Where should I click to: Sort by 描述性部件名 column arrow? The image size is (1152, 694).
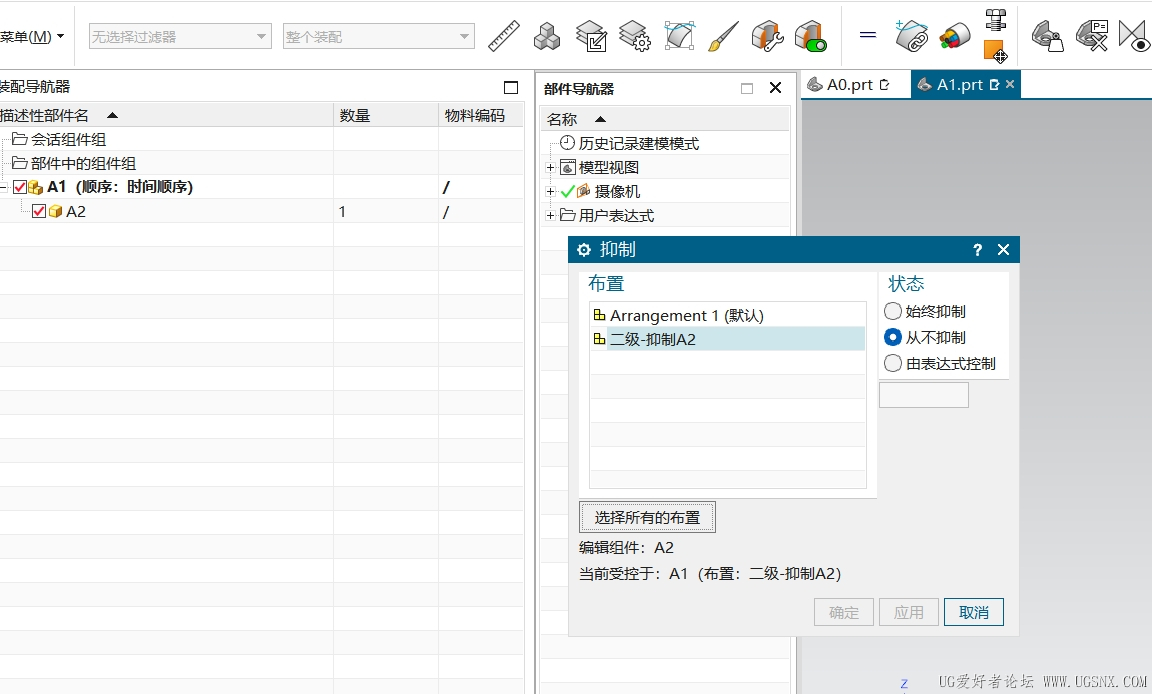[112, 115]
